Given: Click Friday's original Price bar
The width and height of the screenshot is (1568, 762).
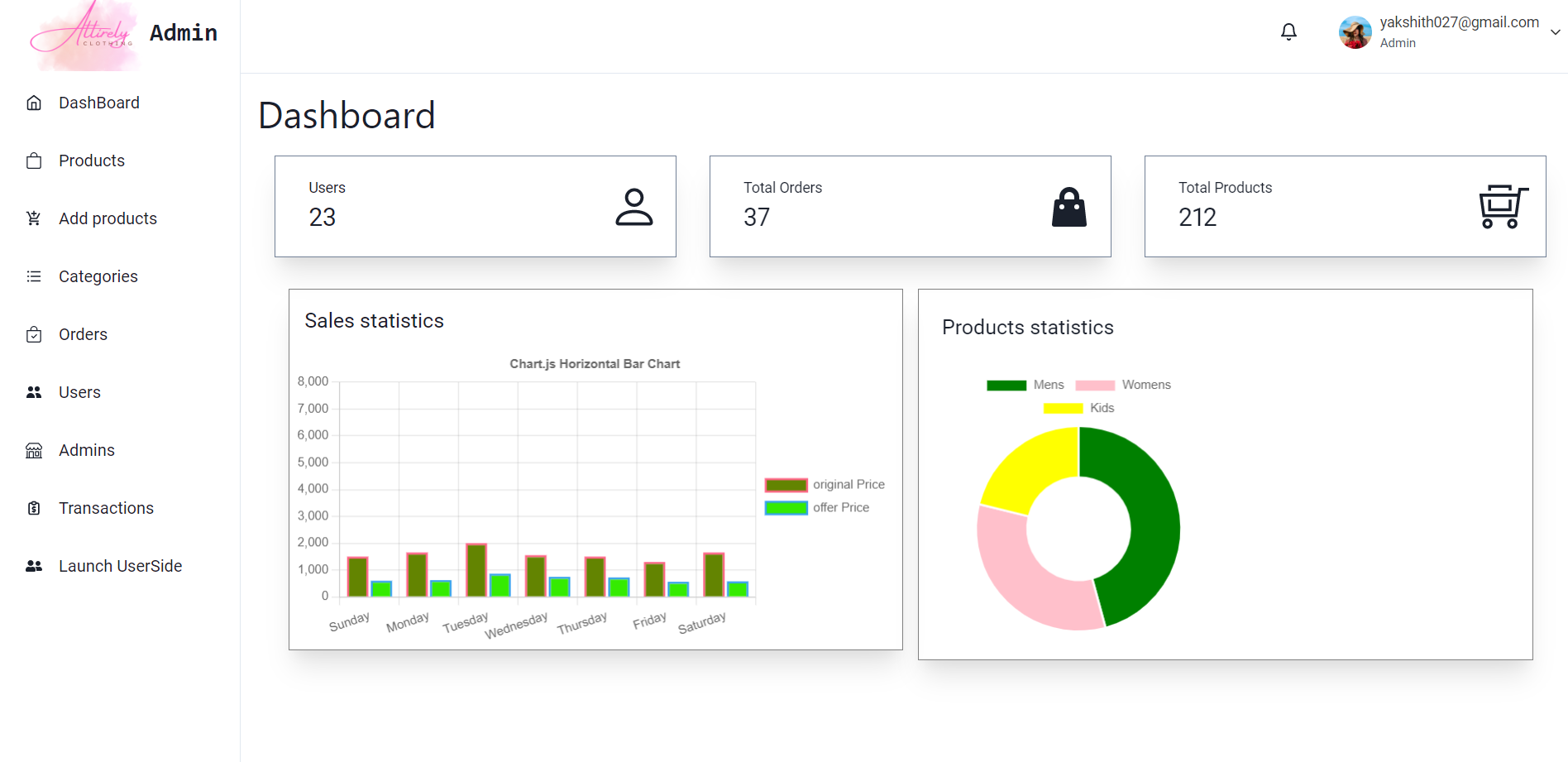Looking at the screenshot, I should point(654,580).
